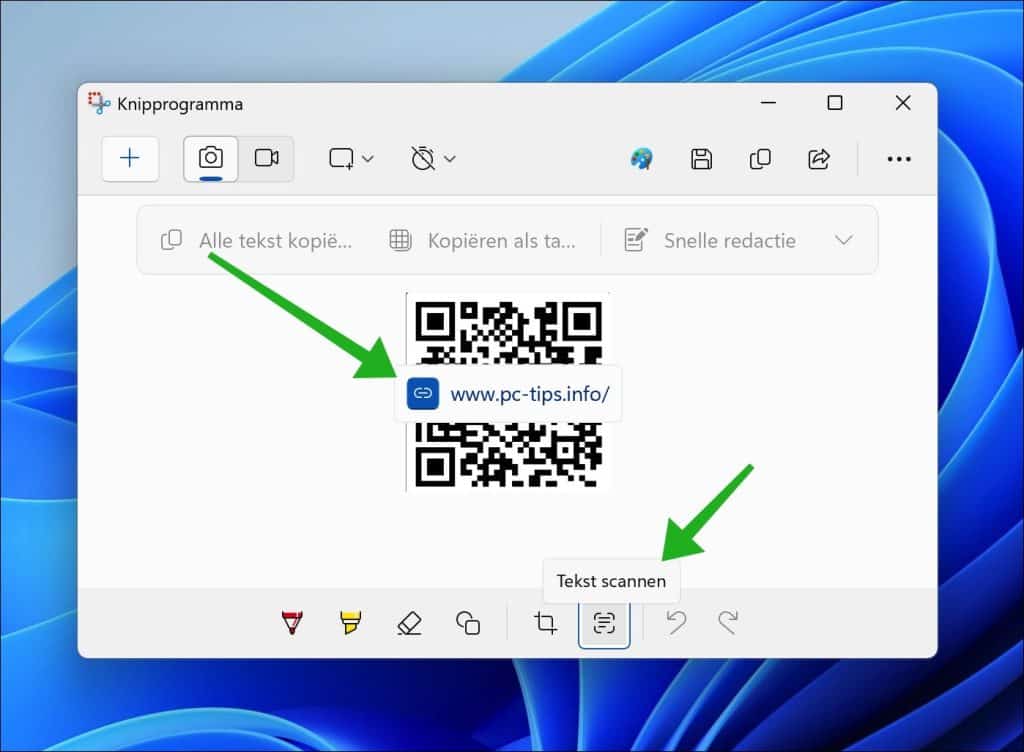Select the red ballpoint pen tool
Screen dimensions: 1024x752
point(292,623)
